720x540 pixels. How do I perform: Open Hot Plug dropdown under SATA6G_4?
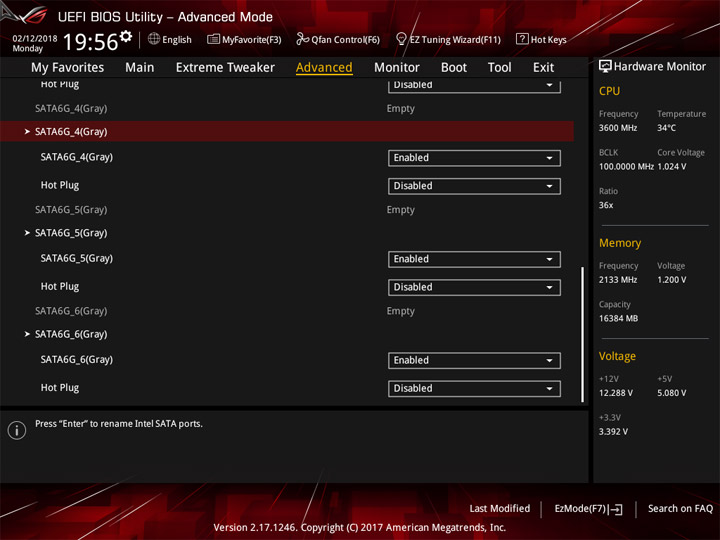pyautogui.click(x=474, y=186)
